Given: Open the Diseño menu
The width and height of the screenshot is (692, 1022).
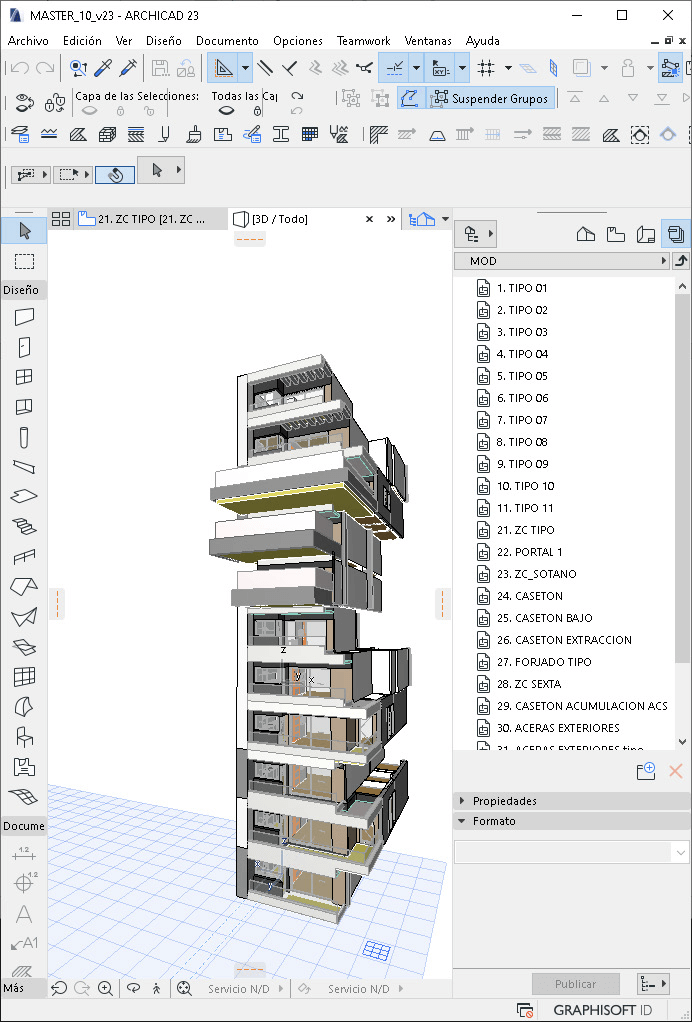Looking at the screenshot, I should [x=164, y=40].
